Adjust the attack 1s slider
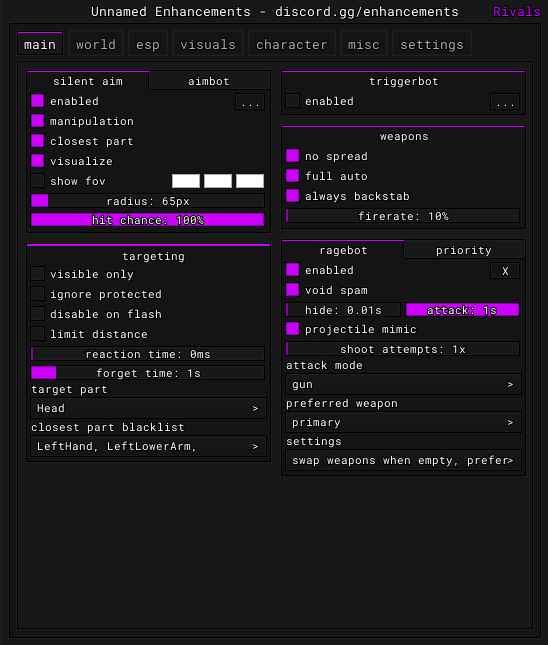This screenshot has width=548, height=645. point(462,310)
